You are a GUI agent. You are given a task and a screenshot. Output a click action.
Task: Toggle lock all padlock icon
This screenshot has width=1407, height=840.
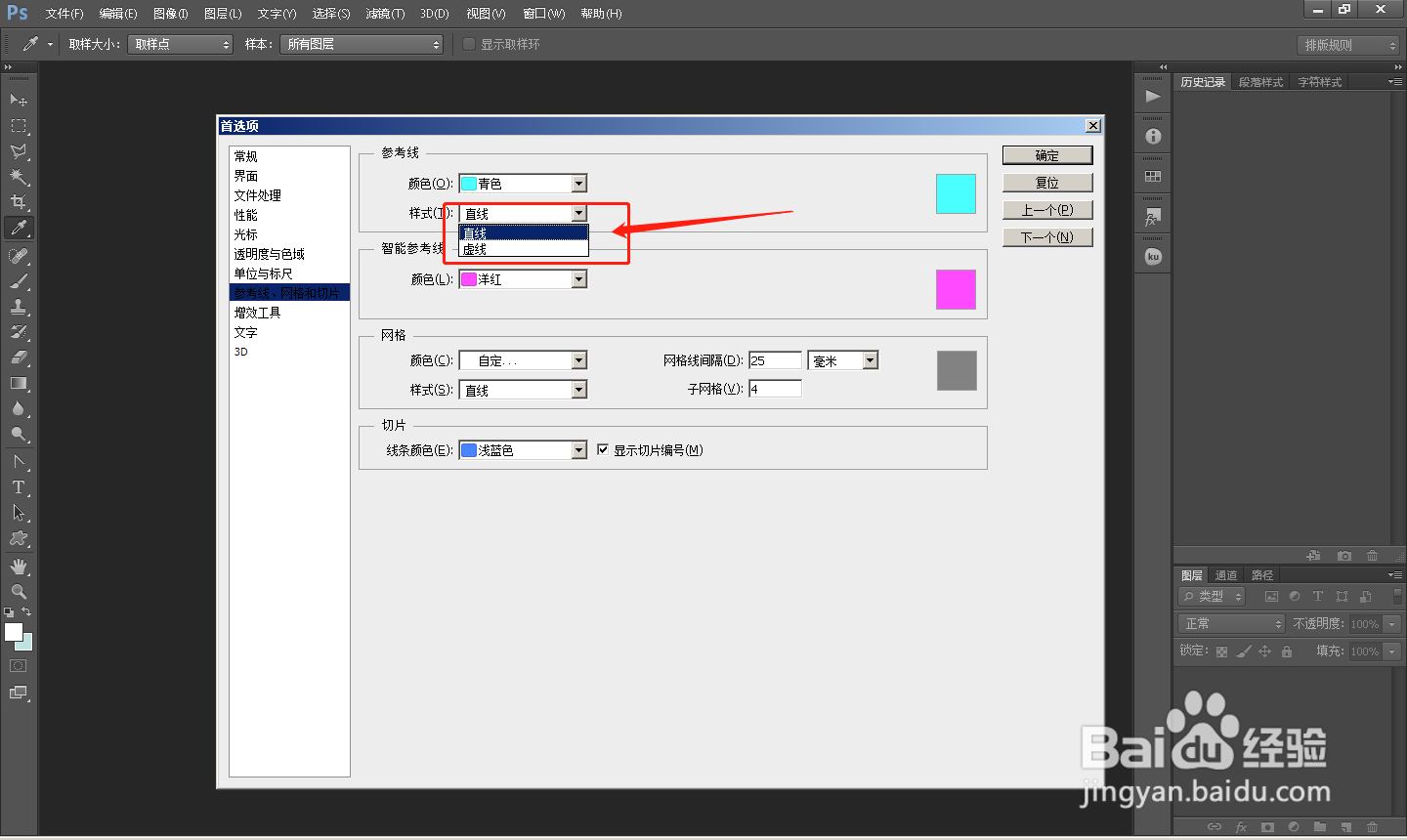[x=1287, y=651]
